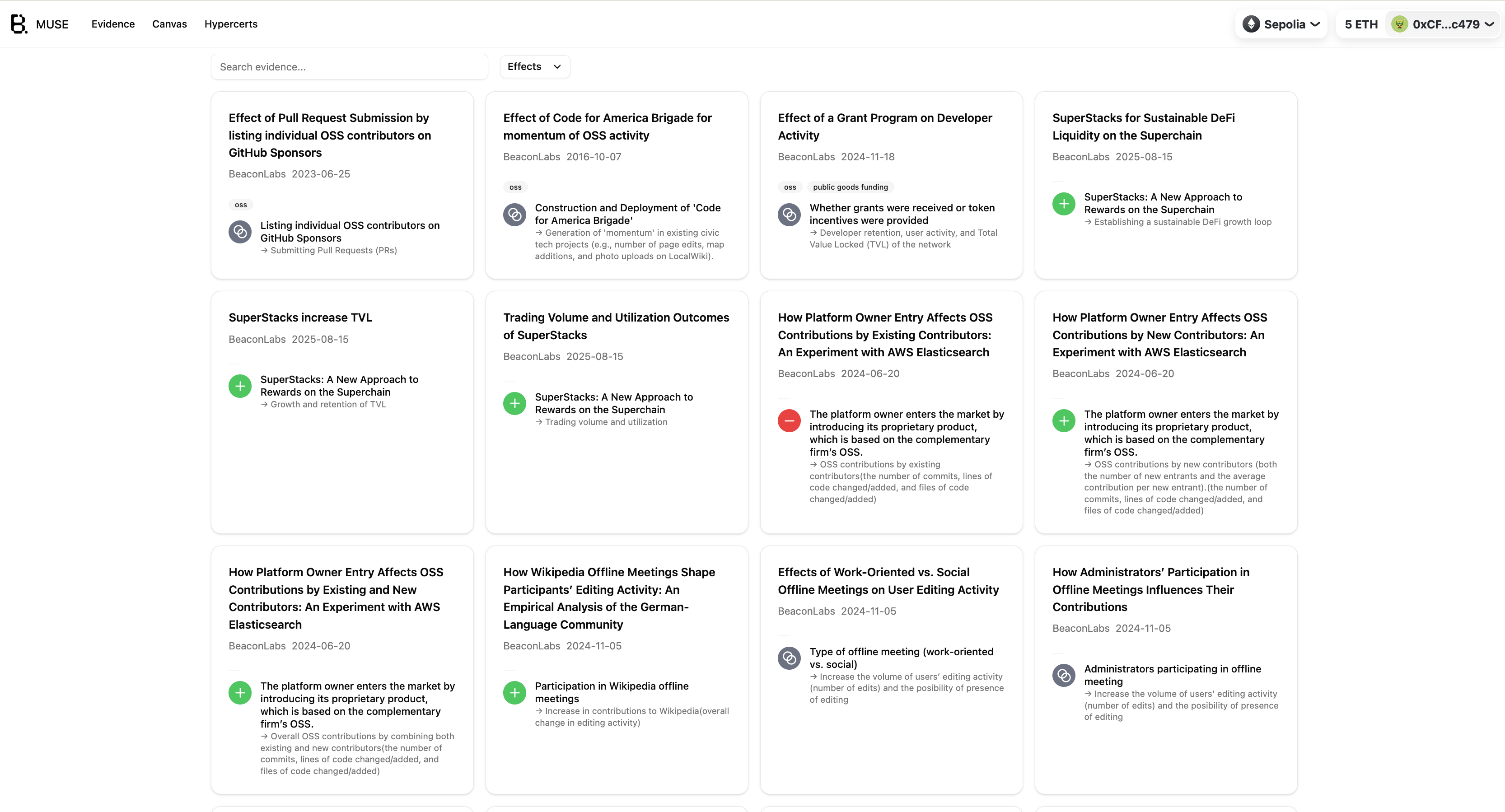Click green plus icon on SuperStacks increase TVL card

(239, 386)
